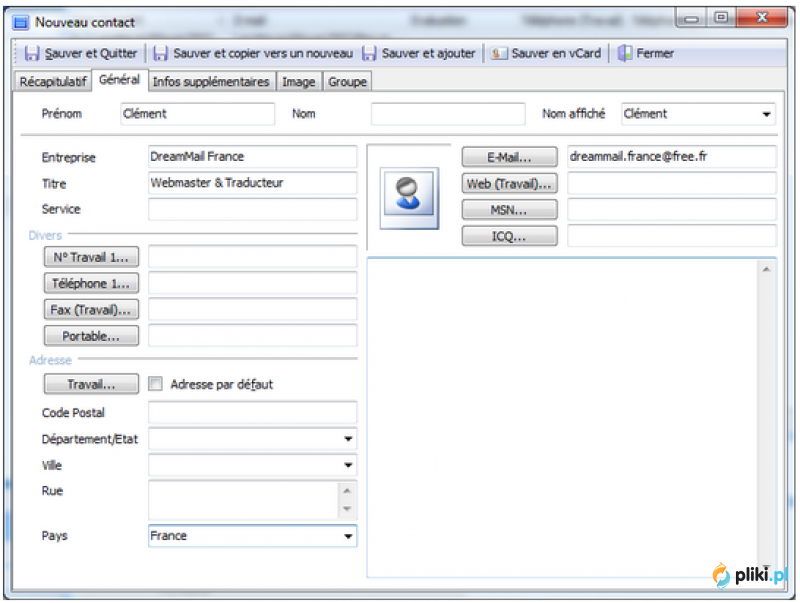Image resolution: width=800 pixels, height=603 pixels.
Task: Click the MSN... button
Action: pos(509,210)
